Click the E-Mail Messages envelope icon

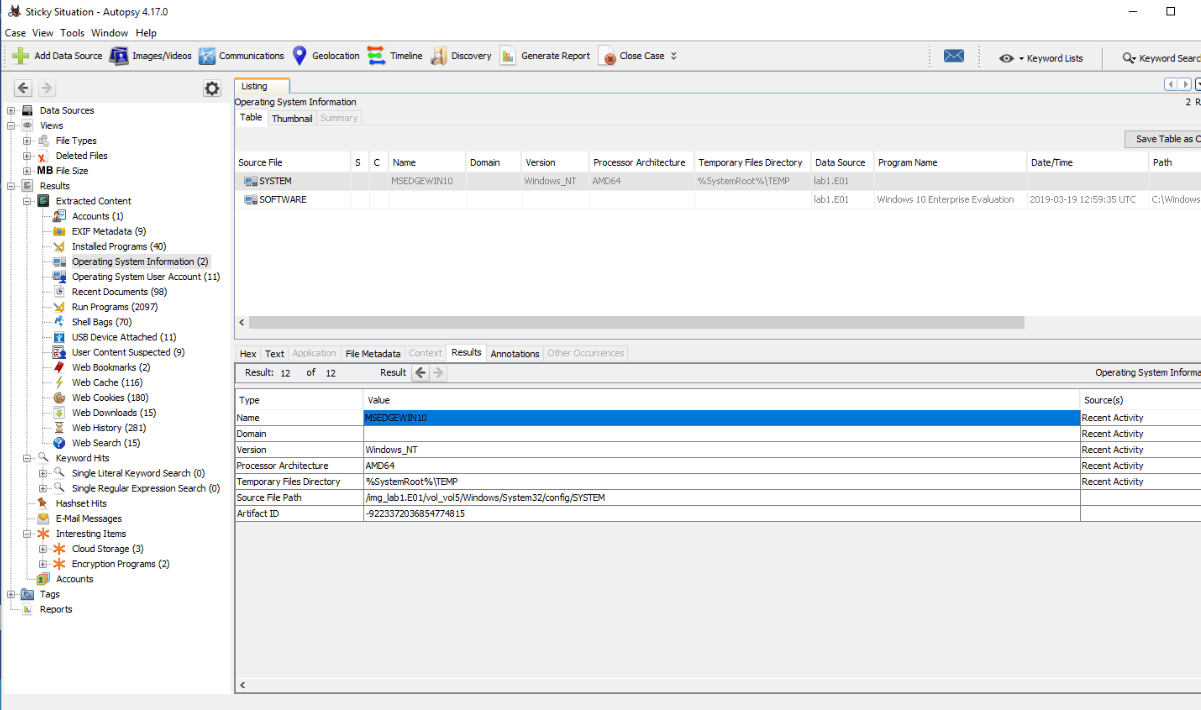(x=44, y=519)
